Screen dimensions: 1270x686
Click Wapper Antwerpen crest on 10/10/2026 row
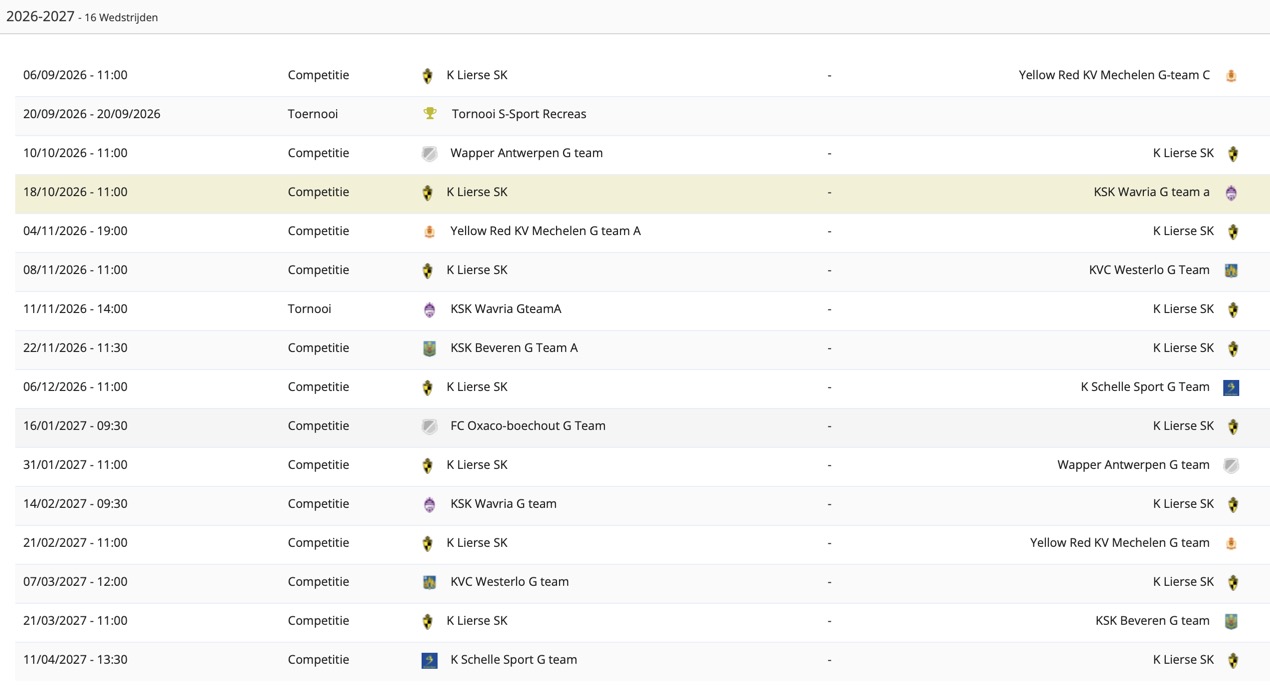click(430, 153)
